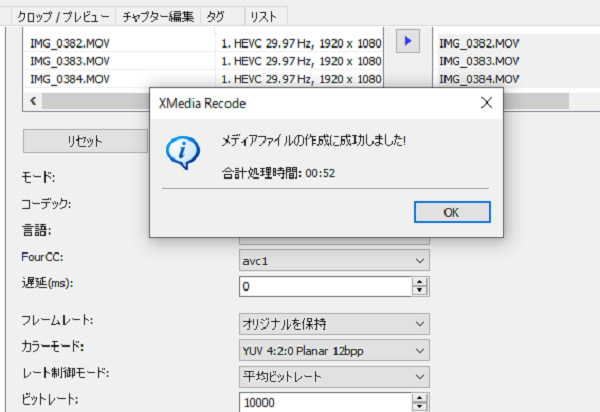
Task: Open the FourCC avc1 dropdown
Action: coord(334,261)
